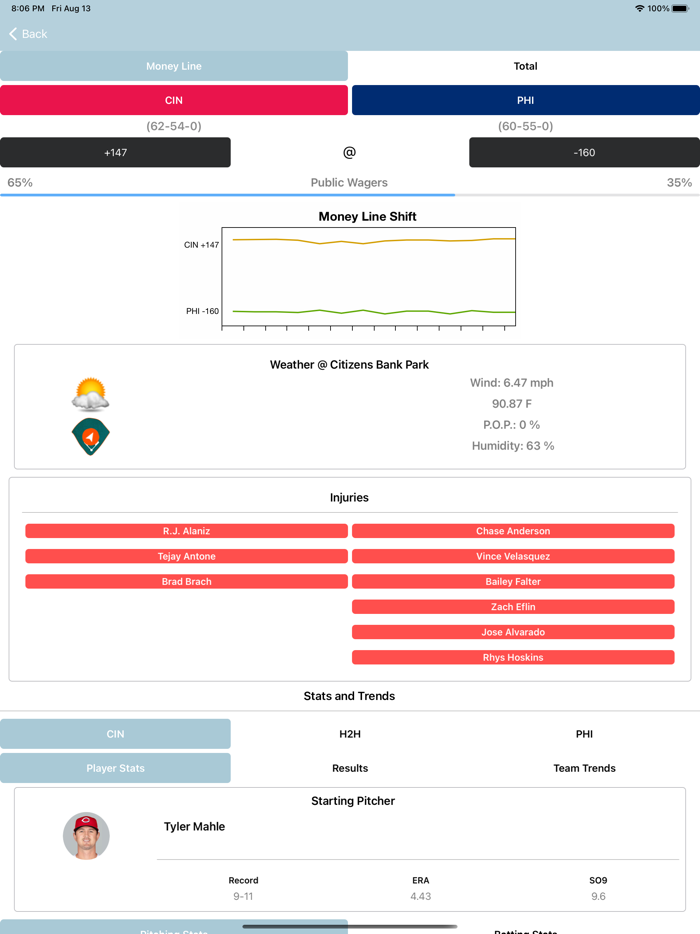This screenshot has width=700, height=934.
Task: Tap the 4.43 ERA value
Action: pyautogui.click(x=421, y=896)
